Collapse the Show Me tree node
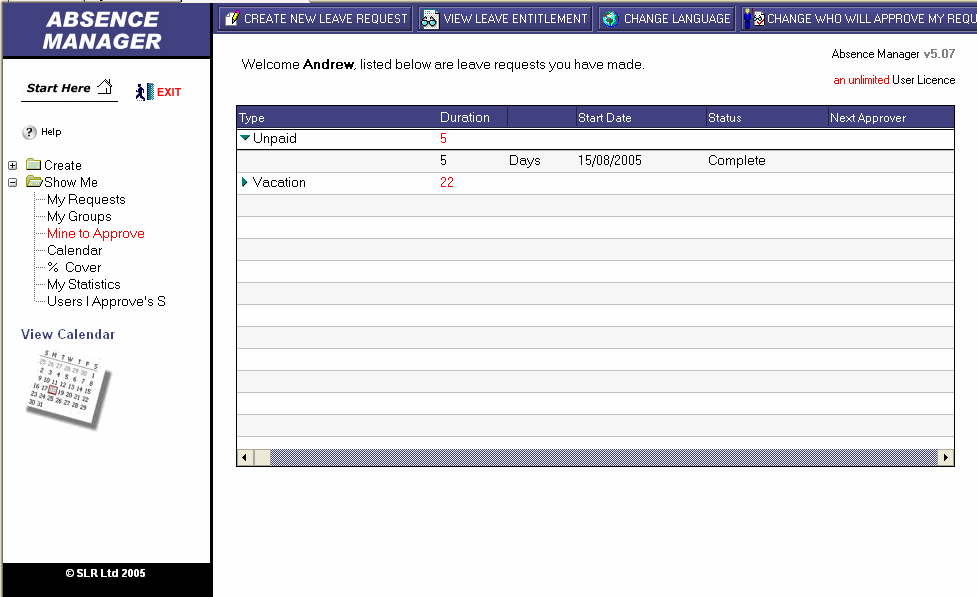Viewport: 977px width, 597px height. click(12, 183)
